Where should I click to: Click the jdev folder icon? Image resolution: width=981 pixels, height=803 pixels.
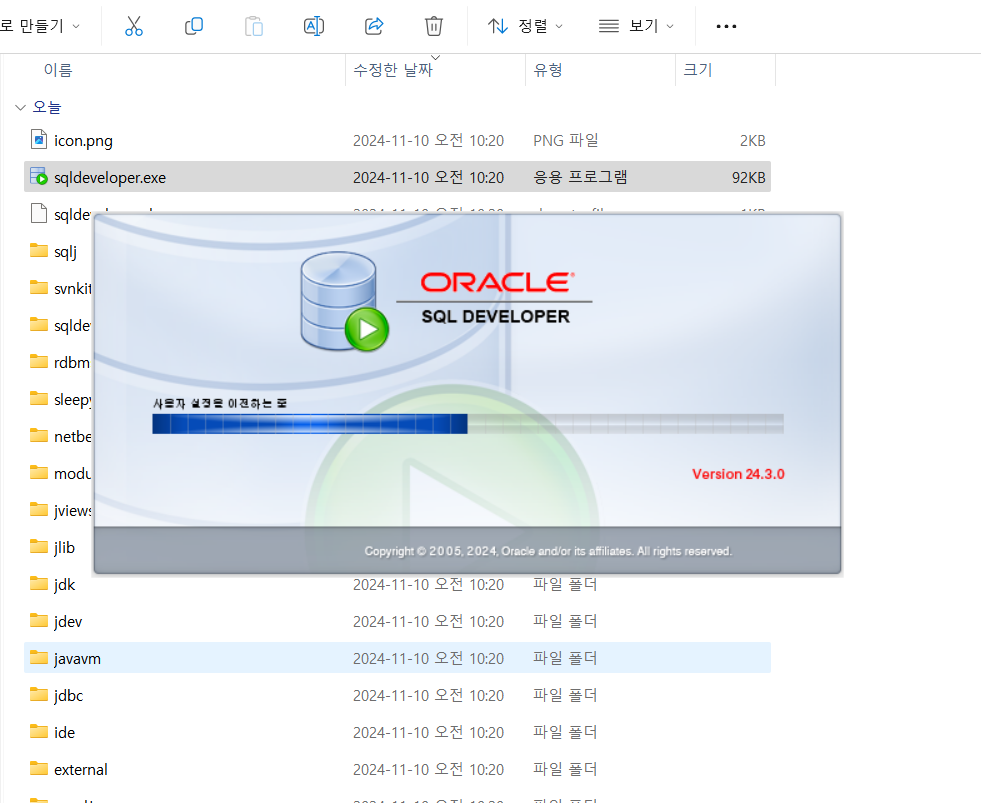(39, 620)
